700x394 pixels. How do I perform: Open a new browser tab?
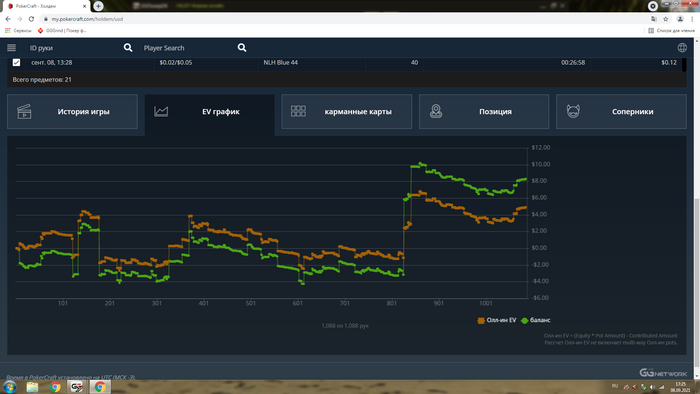click(x=98, y=6)
